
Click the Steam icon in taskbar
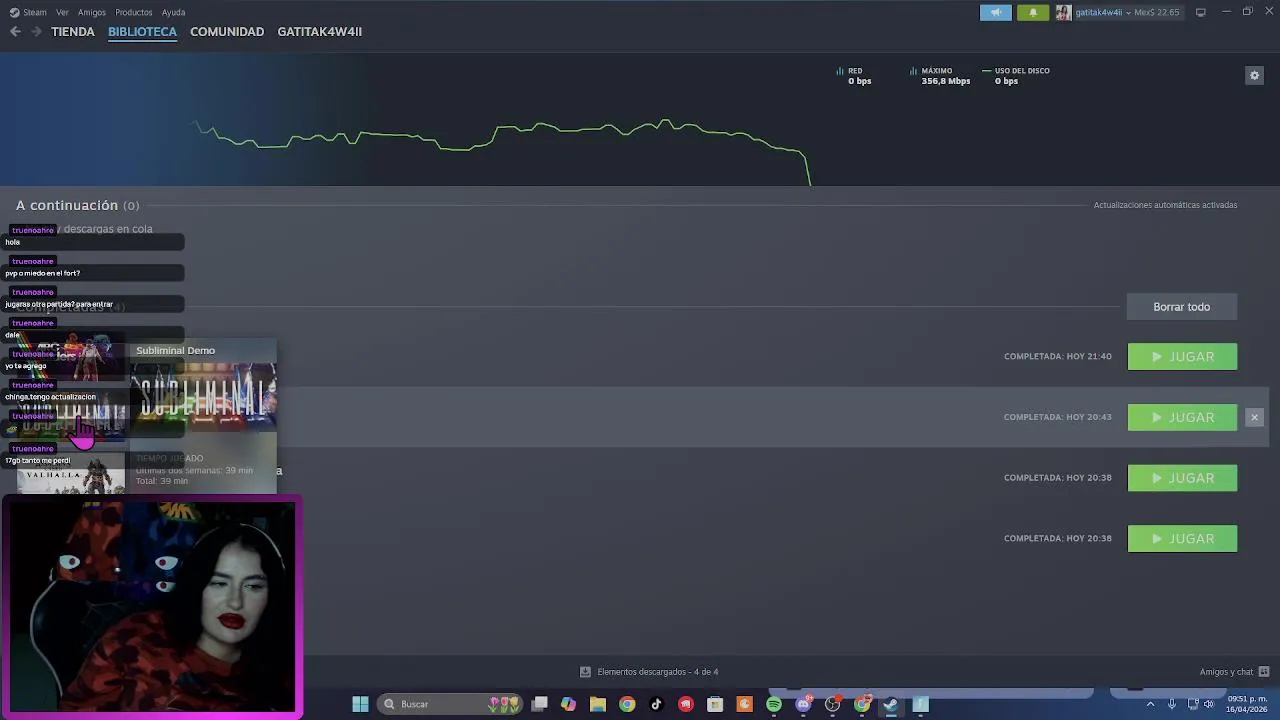[x=890, y=704]
